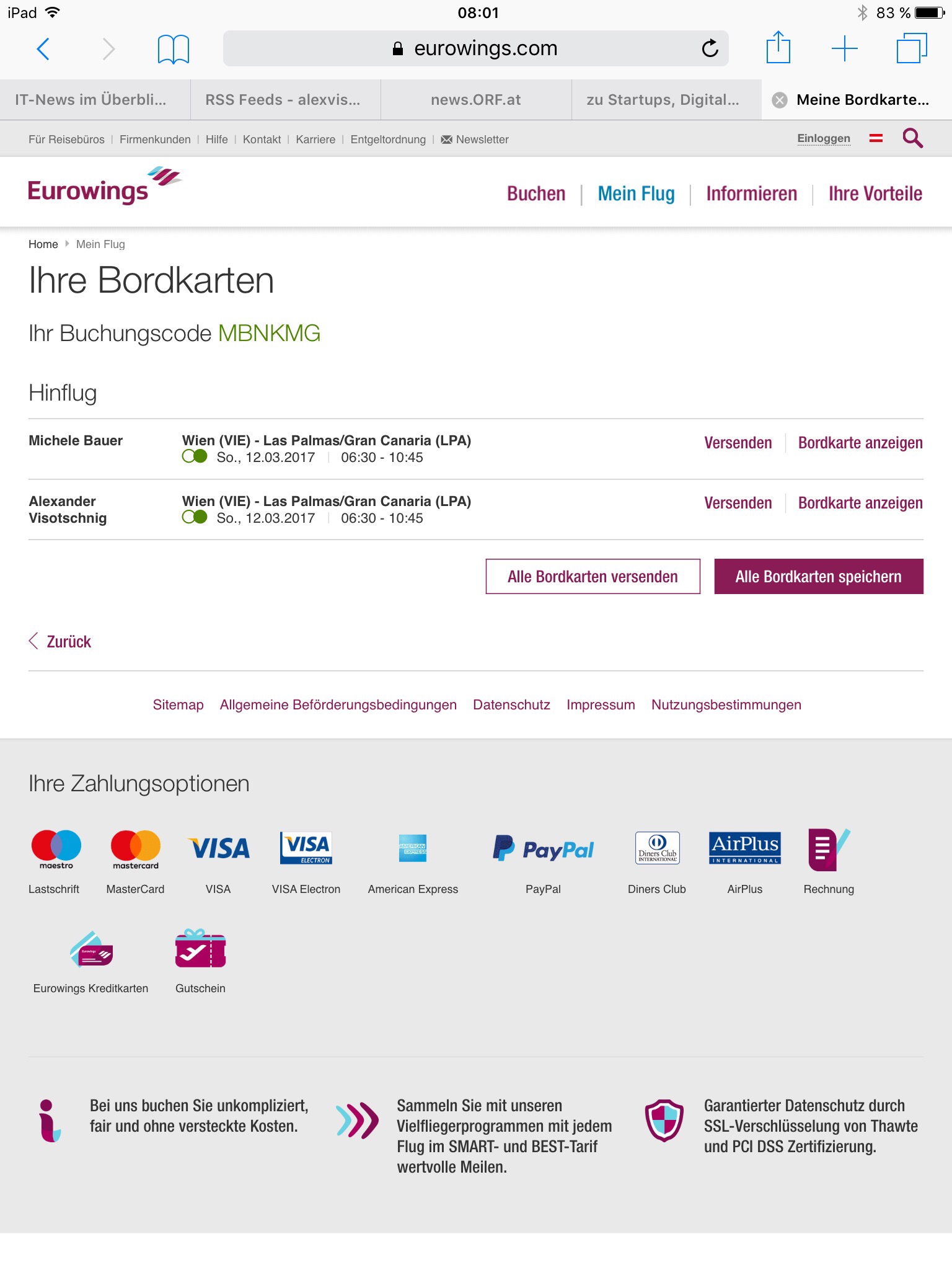Show all open tabs overview
This screenshot has width=952, height=1270.
912,48
